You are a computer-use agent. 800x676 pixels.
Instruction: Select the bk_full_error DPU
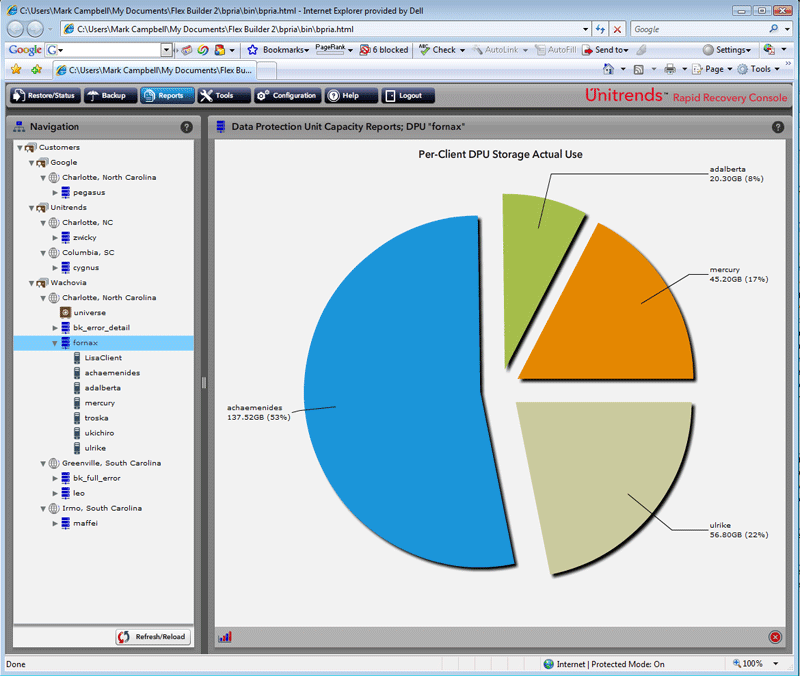click(x=96, y=478)
